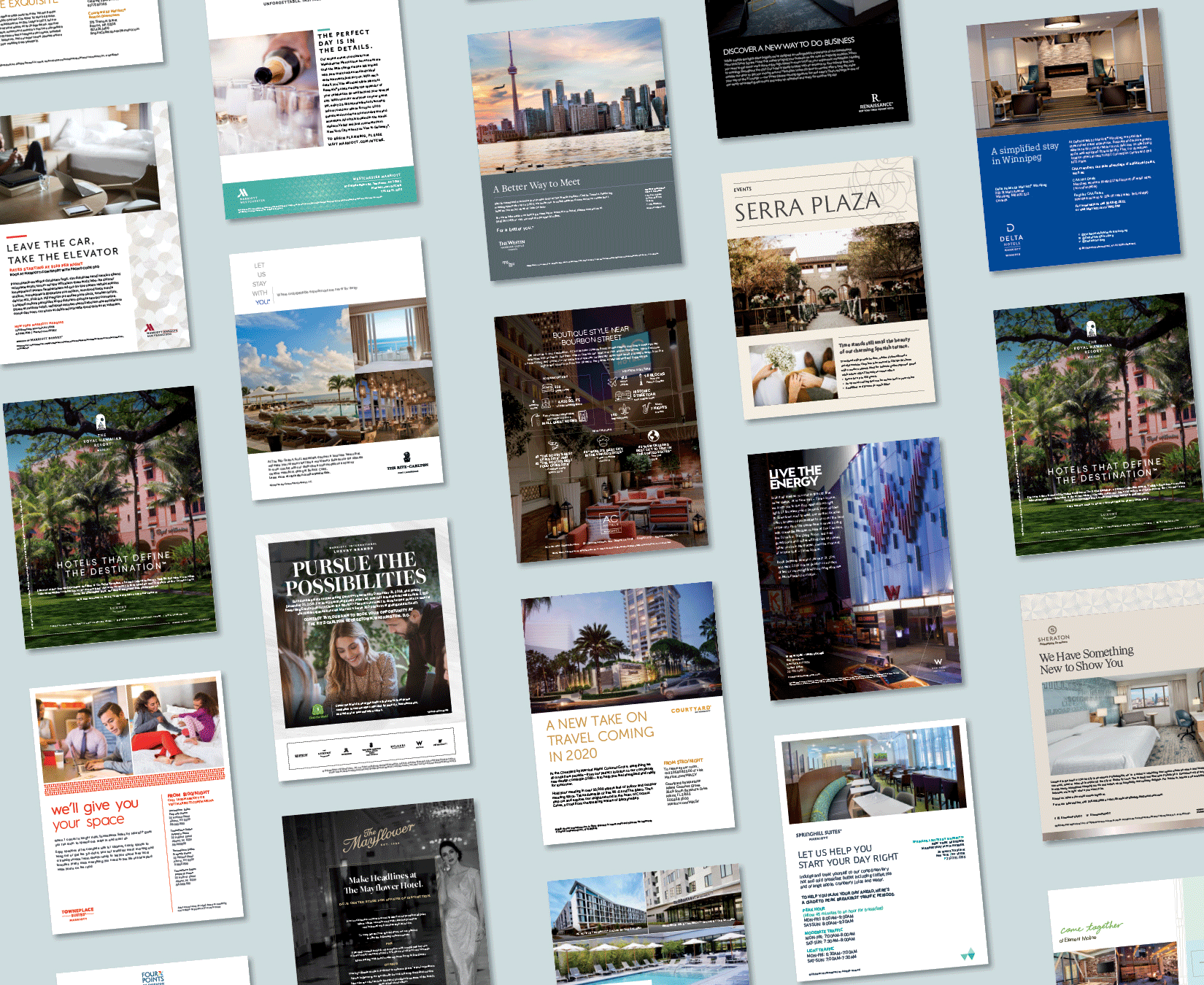
Task: Select the Let Us Stay With You flyer
Action: (x=336, y=368)
